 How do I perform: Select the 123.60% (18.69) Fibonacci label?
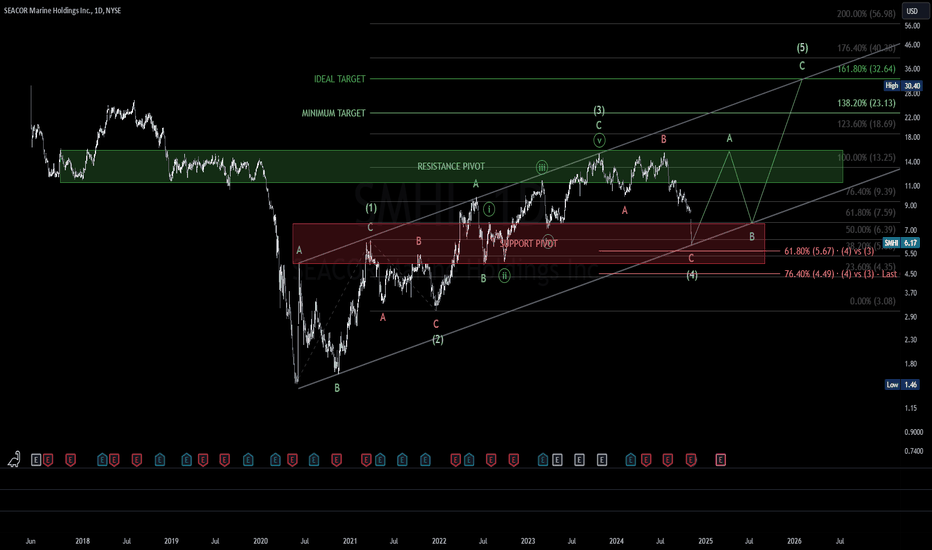click(x=866, y=124)
